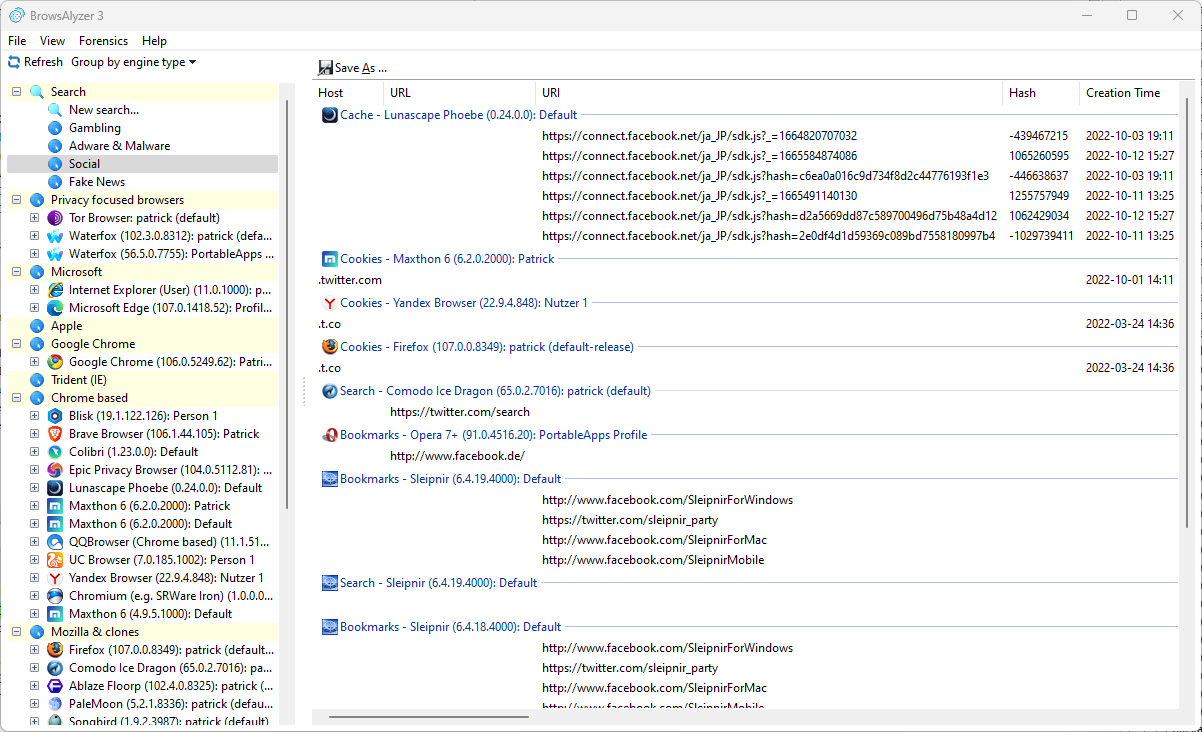Viewport: 1202px width, 732px height.
Task: Select the Gambling search item
Action: [95, 128]
